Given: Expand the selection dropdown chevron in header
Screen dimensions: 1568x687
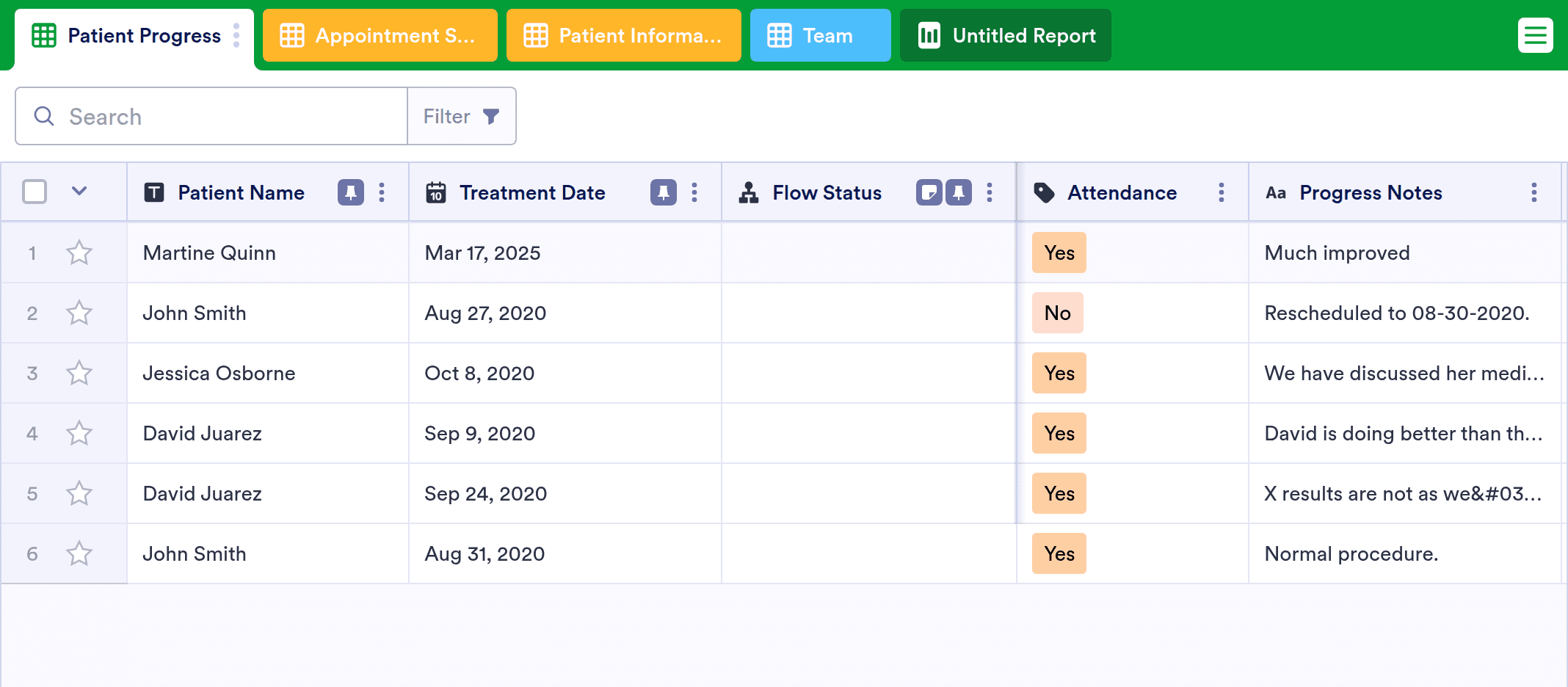Looking at the screenshot, I should click(x=79, y=192).
